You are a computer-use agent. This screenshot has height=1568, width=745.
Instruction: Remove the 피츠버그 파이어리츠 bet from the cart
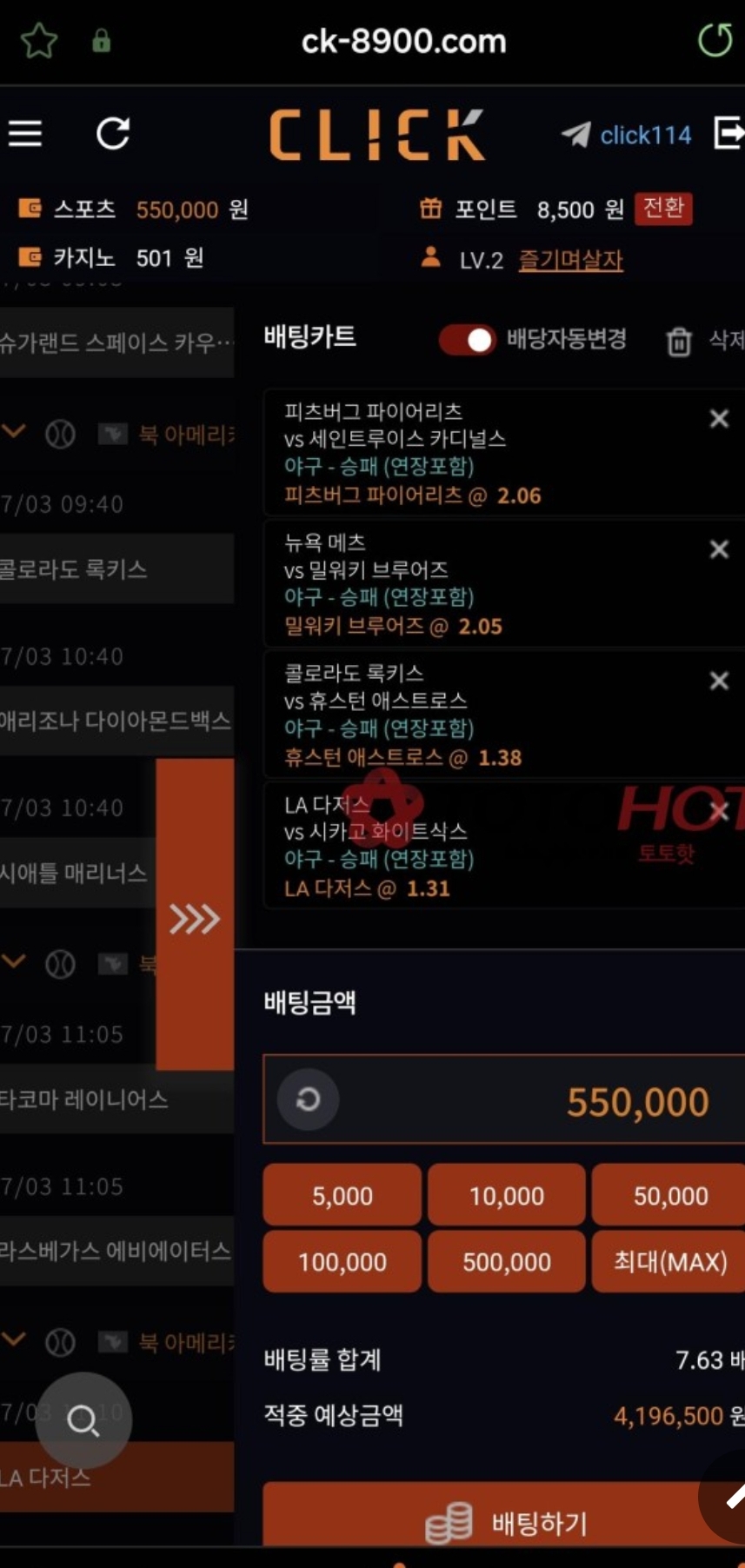719,419
